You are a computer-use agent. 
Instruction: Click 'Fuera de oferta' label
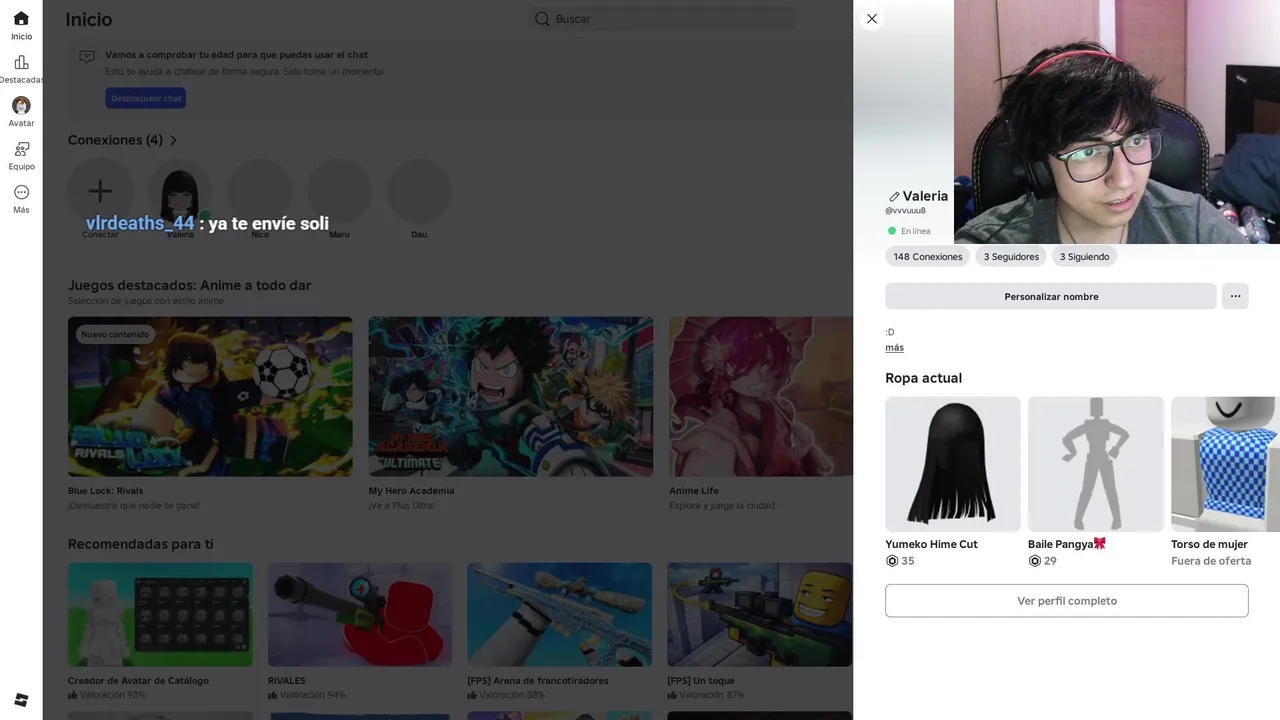(1211, 561)
